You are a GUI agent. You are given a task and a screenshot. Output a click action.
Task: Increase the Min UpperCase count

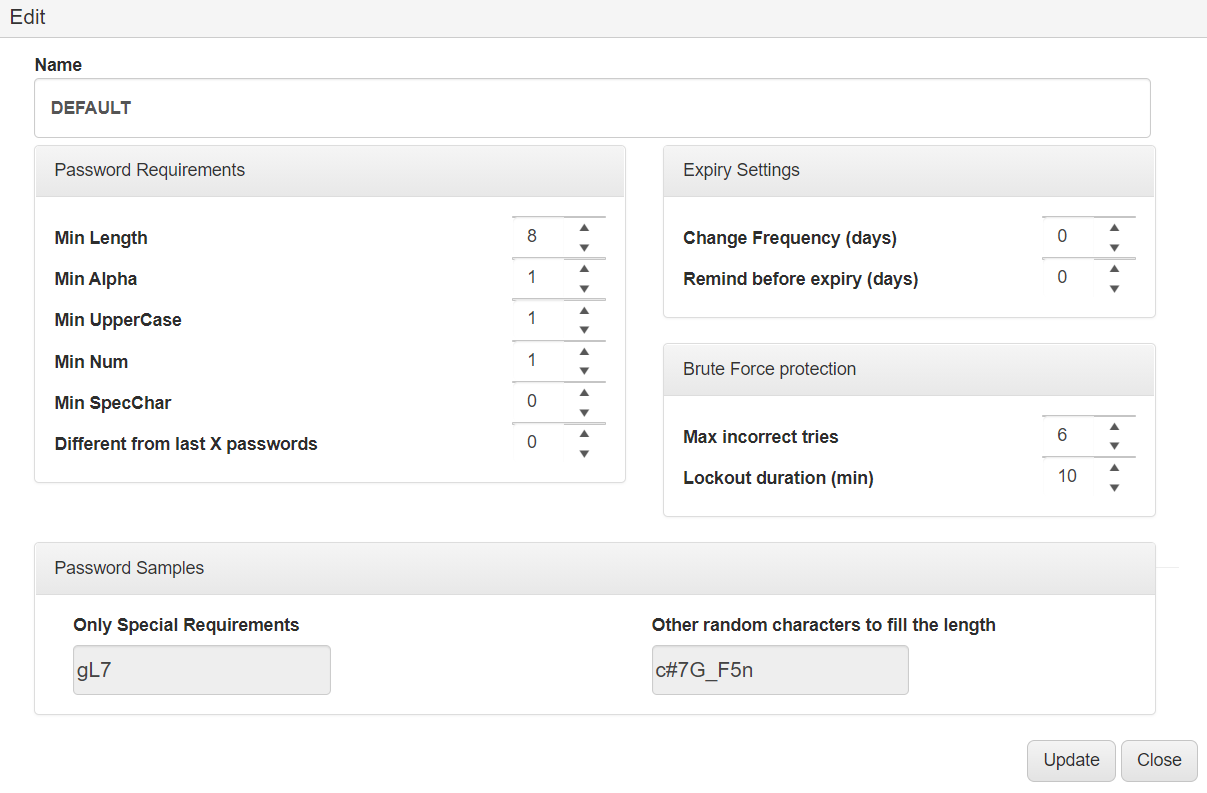coord(584,310)
